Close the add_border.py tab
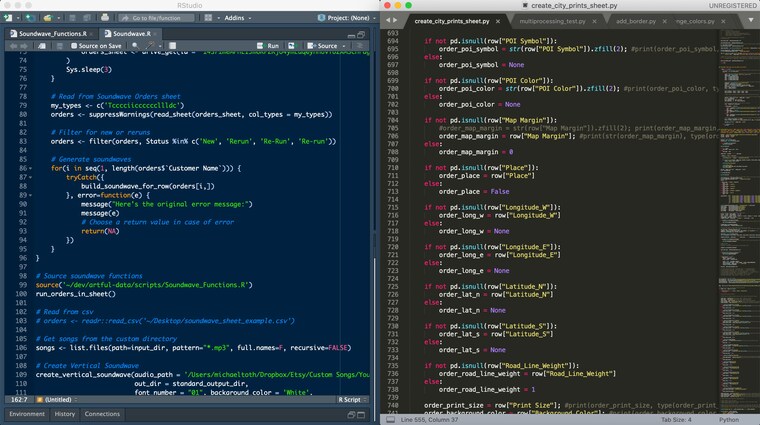This screenshot has width=760, height=425. (665, 21)
